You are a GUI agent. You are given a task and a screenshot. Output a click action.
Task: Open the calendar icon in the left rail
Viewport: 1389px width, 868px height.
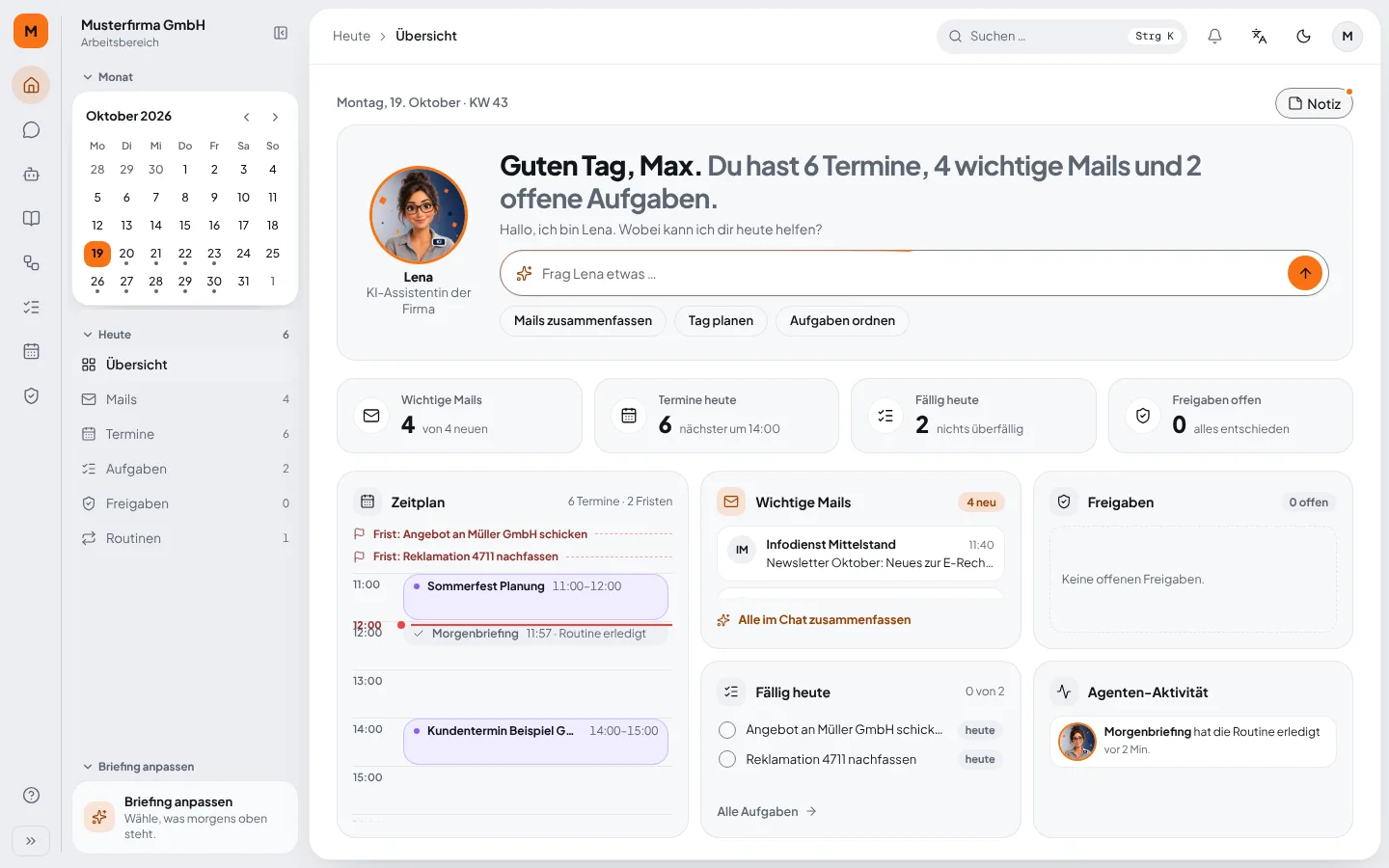(x=31, y=351)
